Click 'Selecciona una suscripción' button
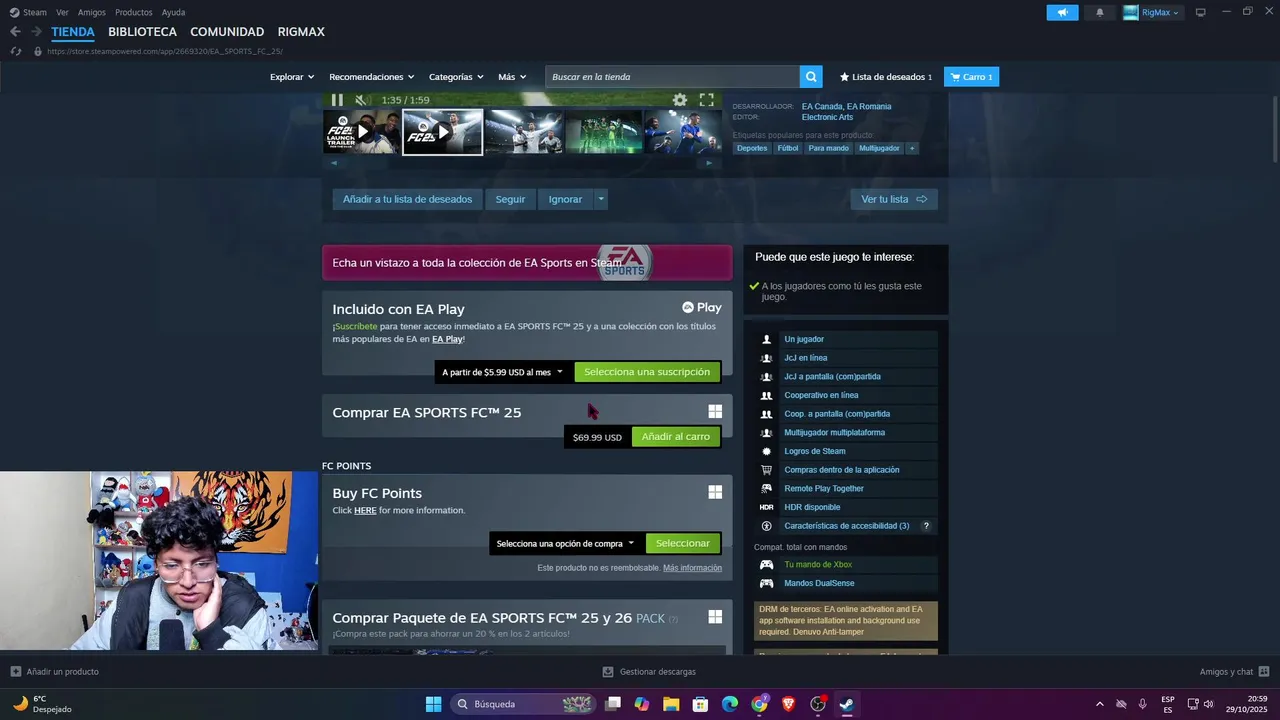The height and width of the screenshot is (720, 1280). 647,372
